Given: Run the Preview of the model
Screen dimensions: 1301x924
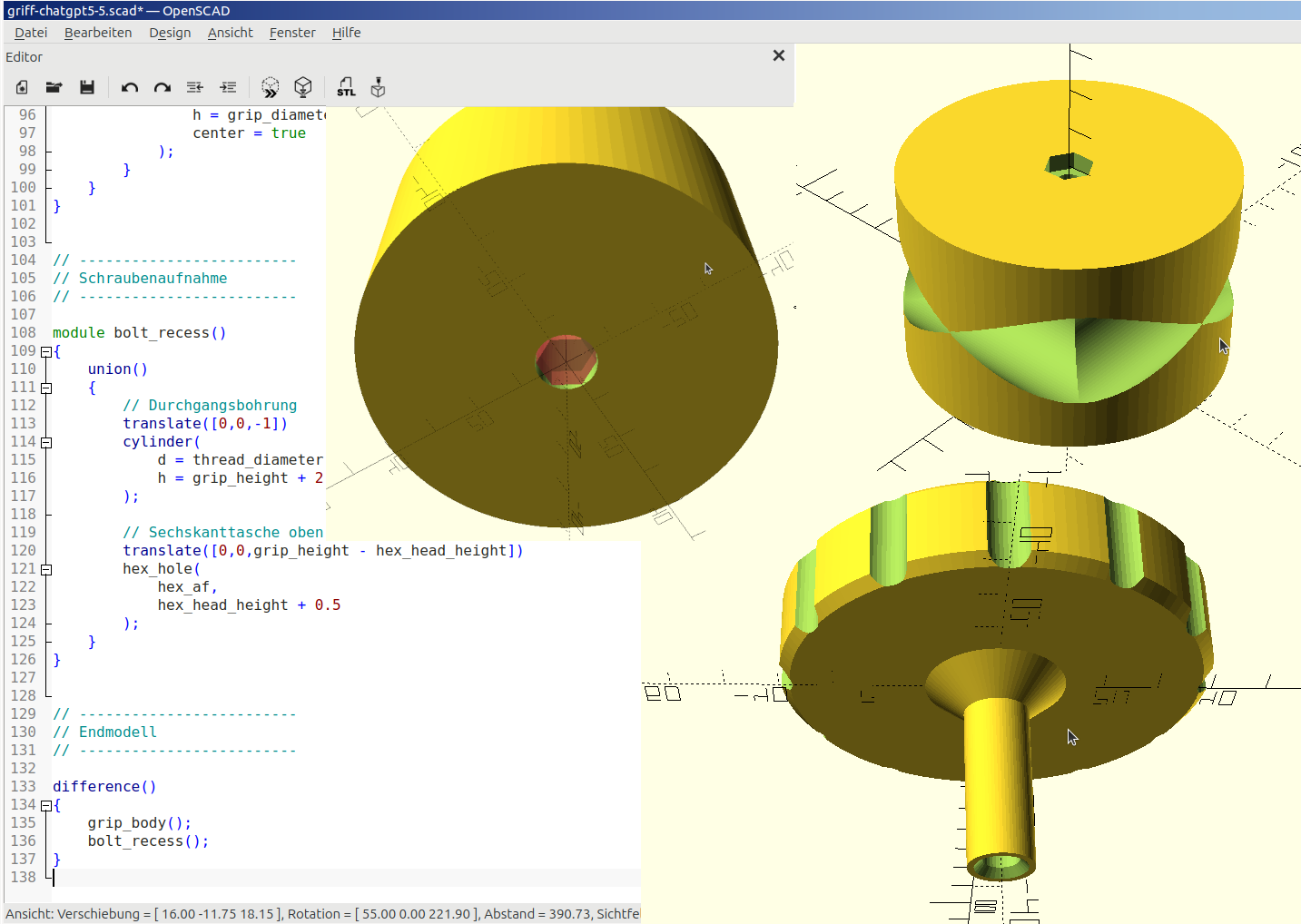Looking at the screenshot, I should (x=271, y=87).
